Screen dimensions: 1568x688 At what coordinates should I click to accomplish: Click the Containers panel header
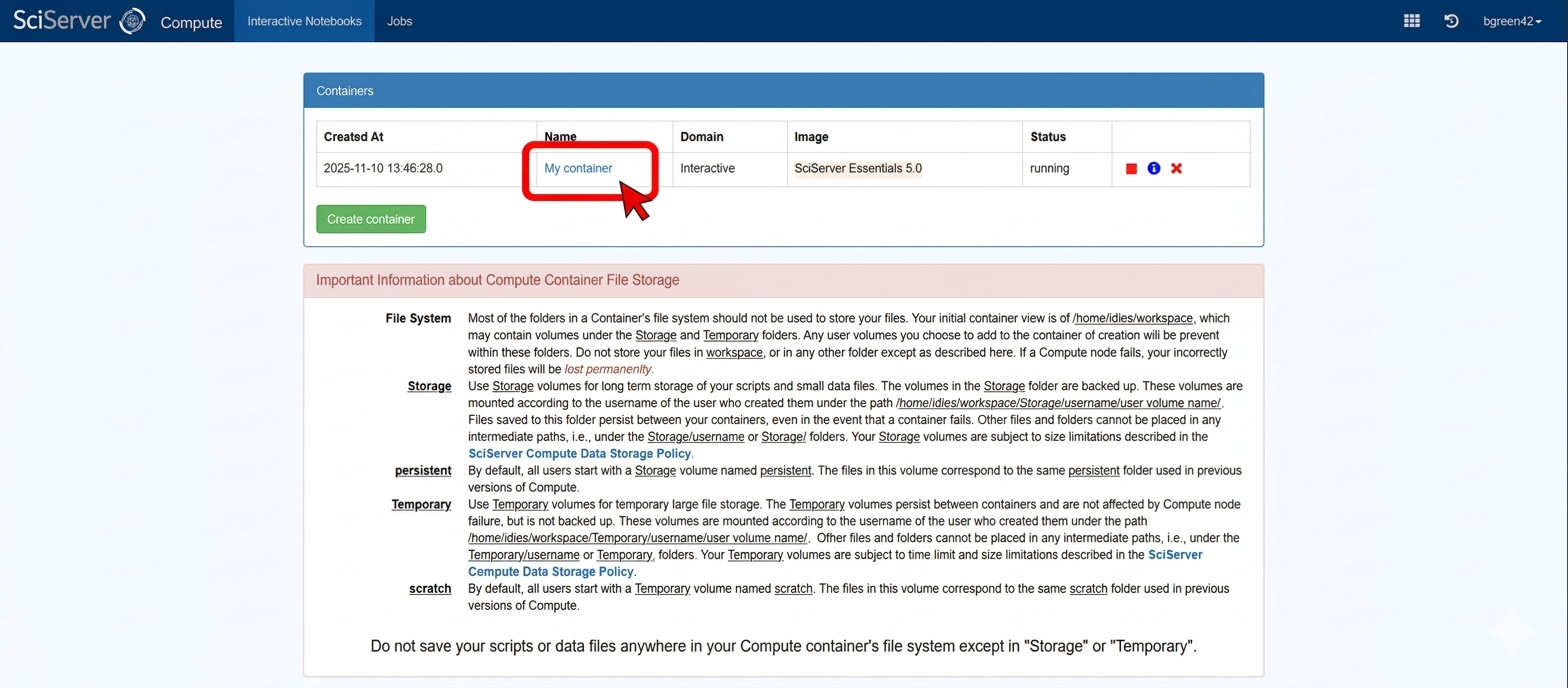tap(783, 91)
